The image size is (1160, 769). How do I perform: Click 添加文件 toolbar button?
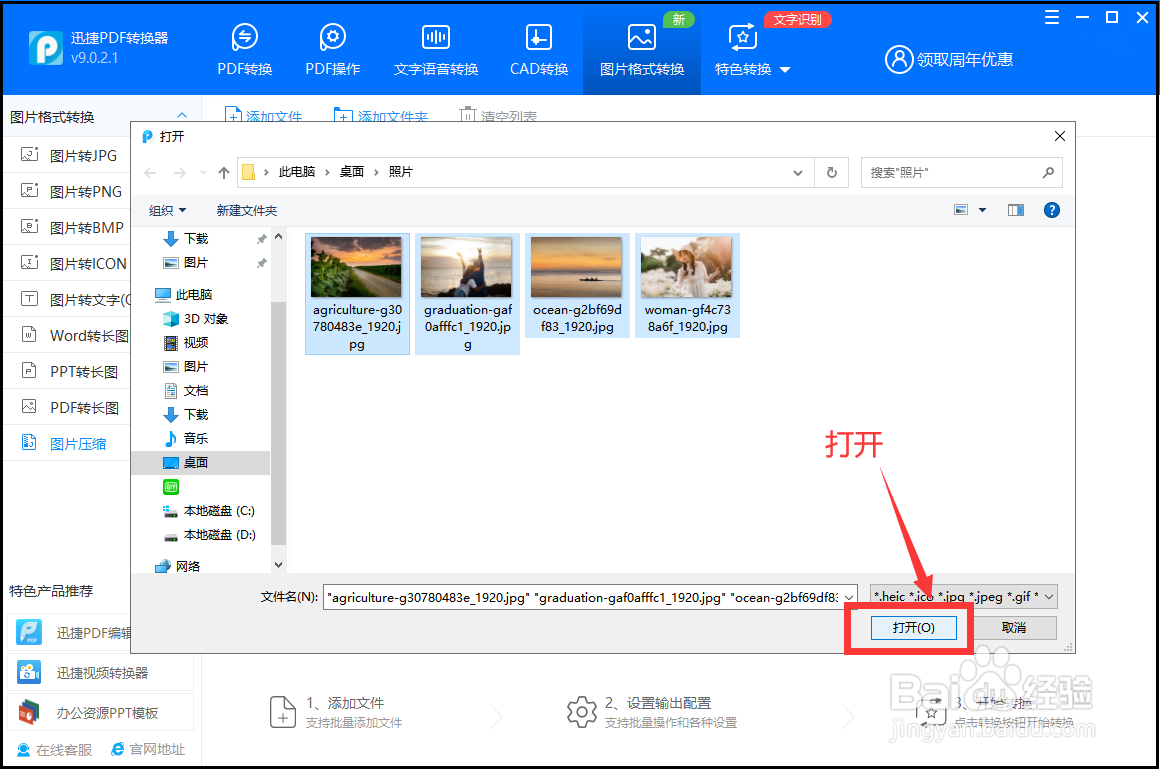tap(263, 115)
